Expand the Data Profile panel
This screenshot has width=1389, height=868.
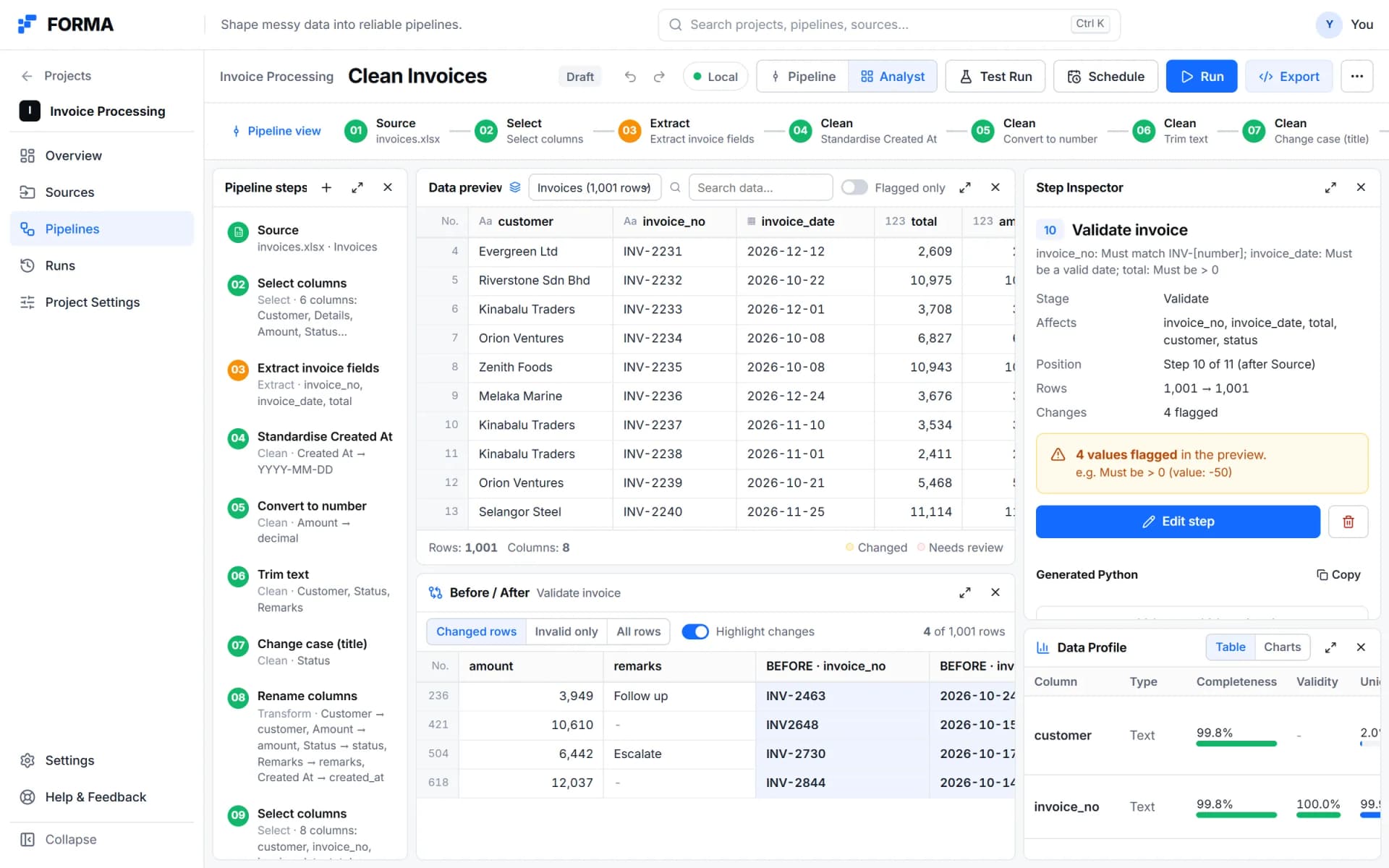click(1330, 647)
